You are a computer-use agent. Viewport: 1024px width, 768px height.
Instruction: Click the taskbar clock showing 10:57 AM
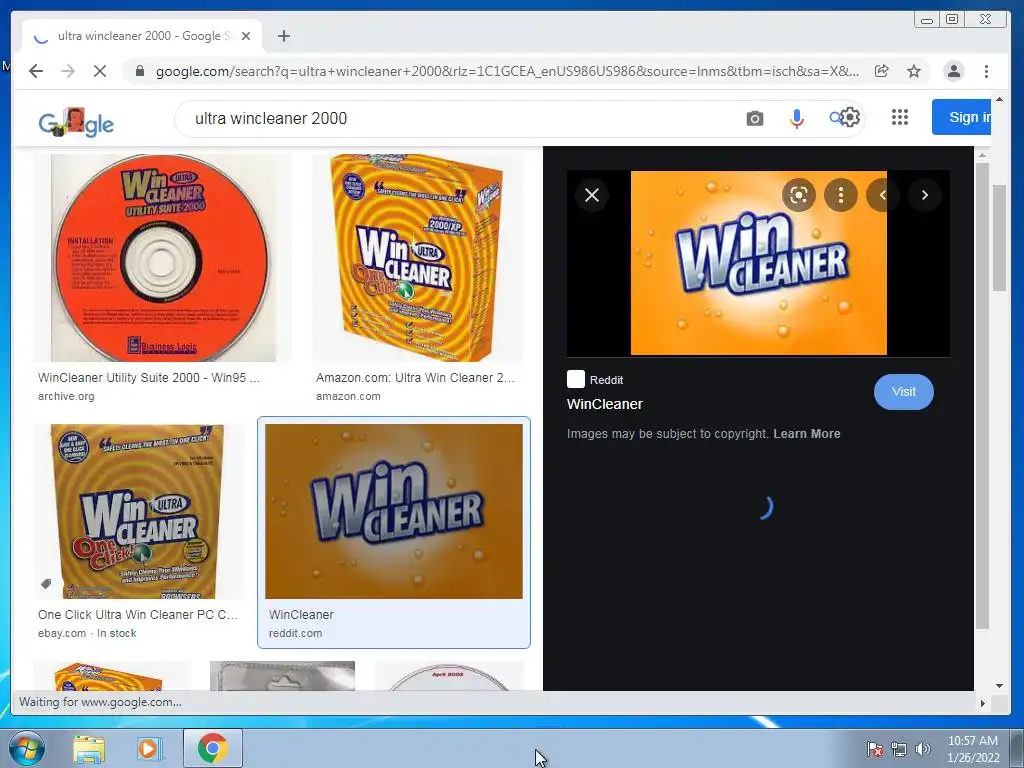[x=973, y=749]
